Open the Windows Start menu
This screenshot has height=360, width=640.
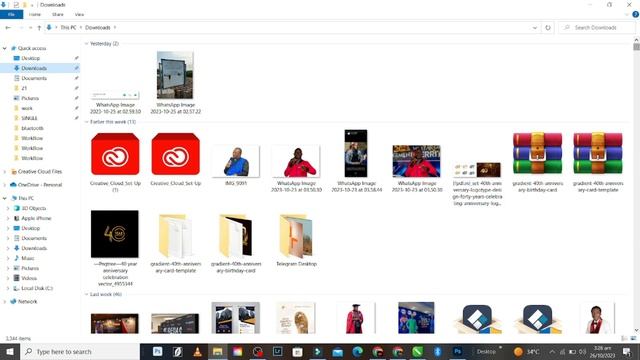point(10,351)
